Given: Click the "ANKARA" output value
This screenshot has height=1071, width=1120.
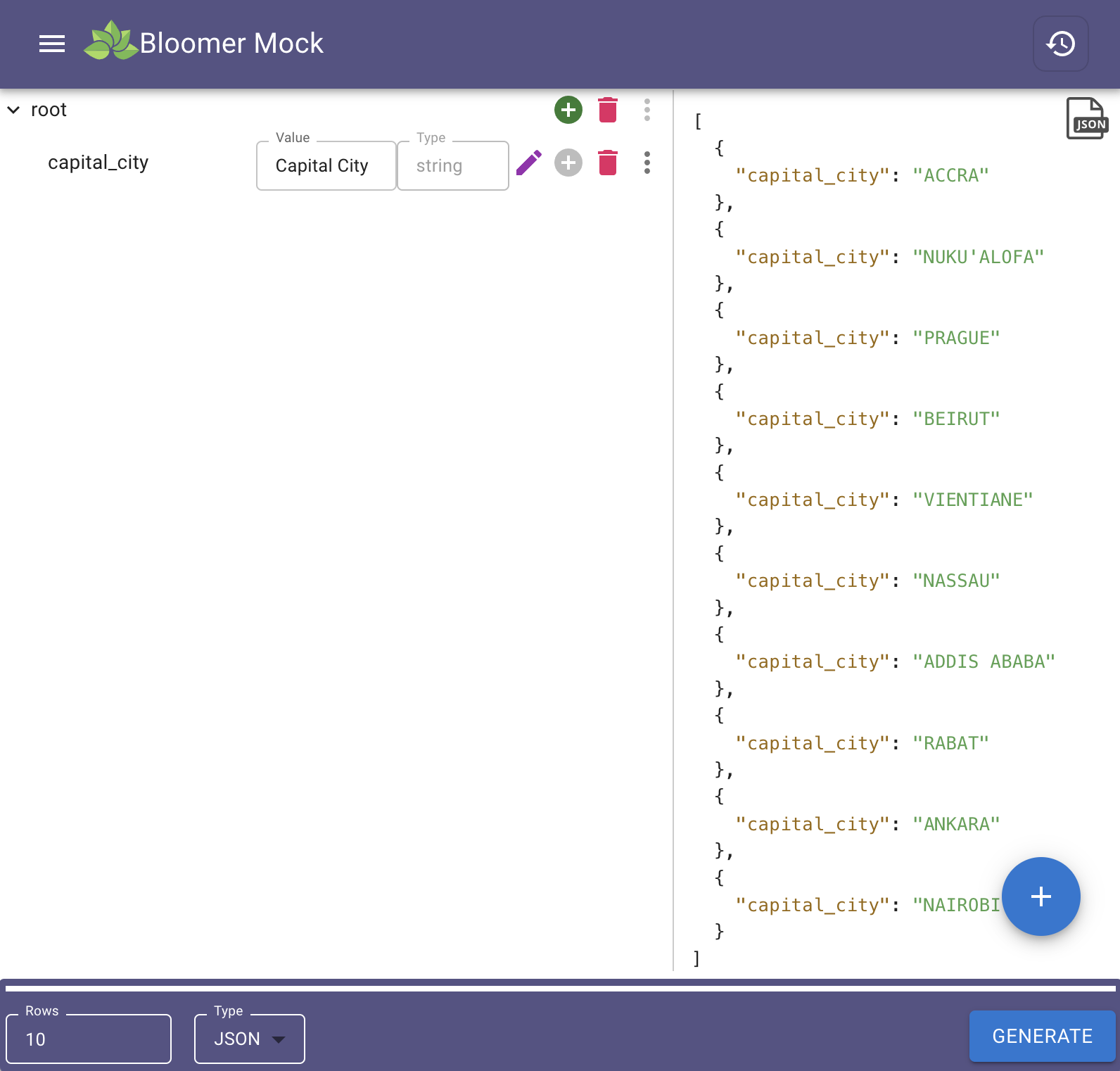Looking at the screenshot, I should (956, 824).
